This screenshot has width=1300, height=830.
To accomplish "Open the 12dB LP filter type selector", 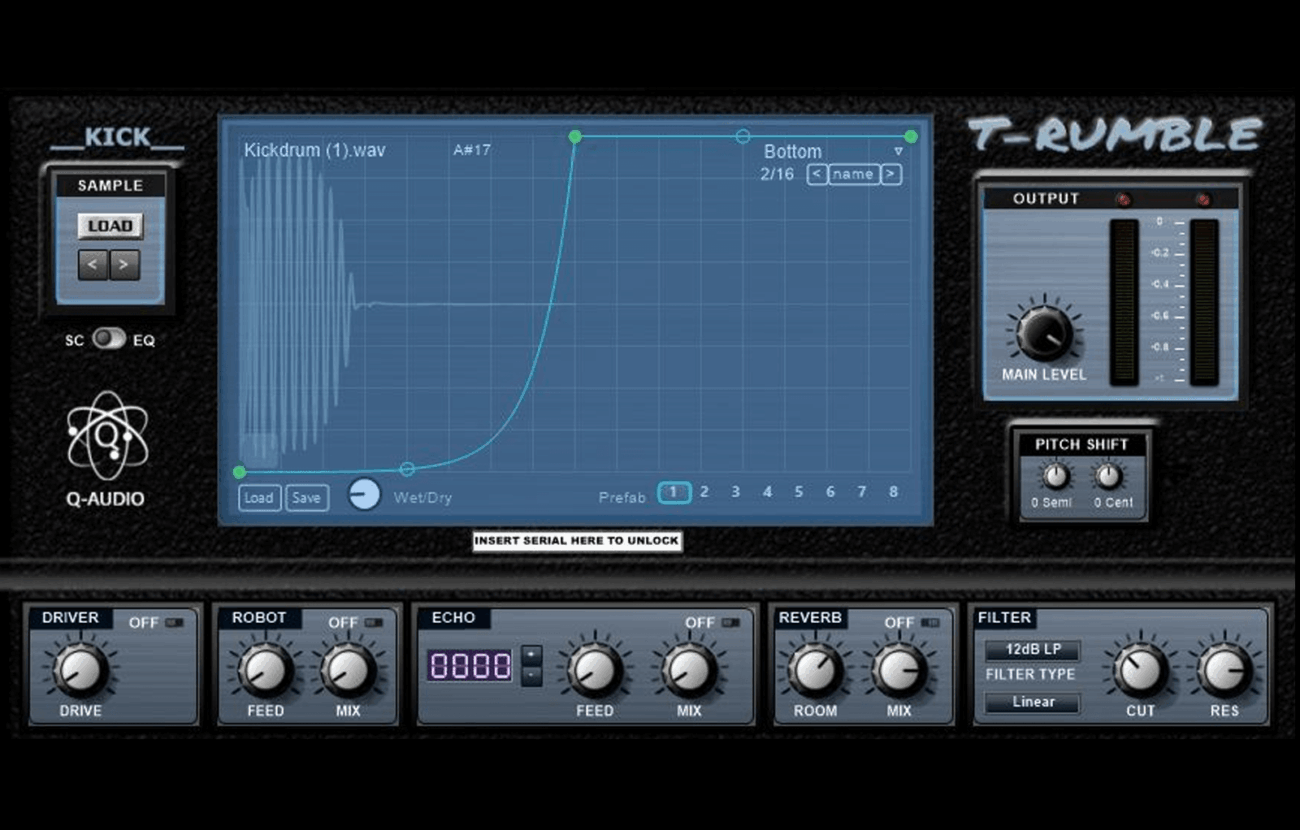I will 1032,650.
